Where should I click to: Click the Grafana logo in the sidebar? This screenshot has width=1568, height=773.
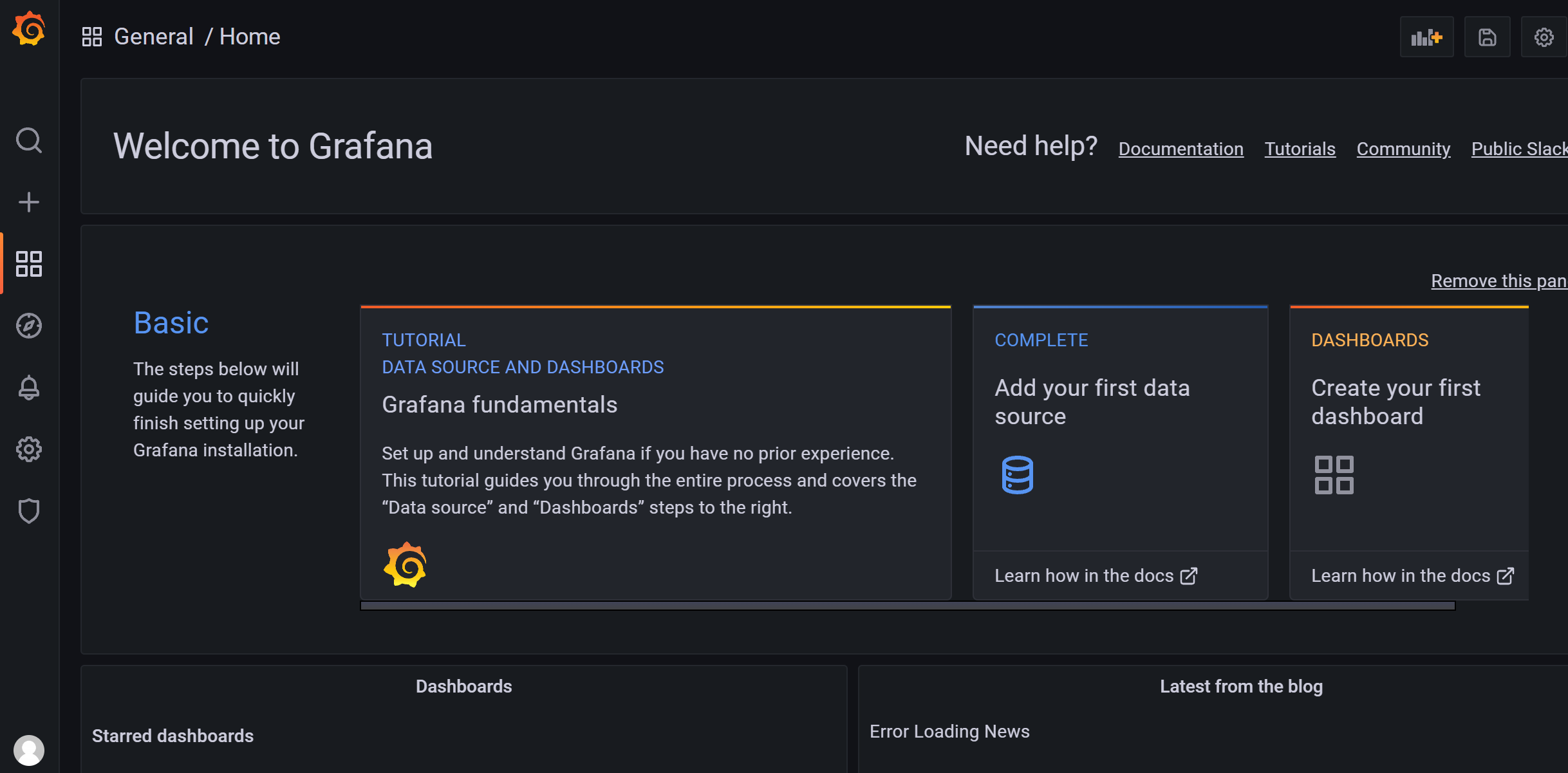click(x=29, y=29)
